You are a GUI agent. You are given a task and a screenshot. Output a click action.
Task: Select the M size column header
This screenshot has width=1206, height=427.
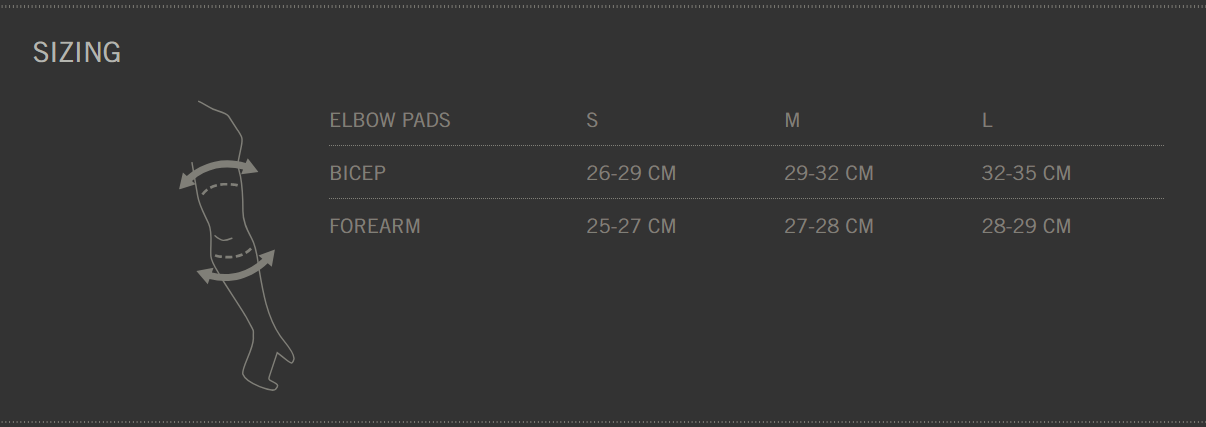pos(792,120)
